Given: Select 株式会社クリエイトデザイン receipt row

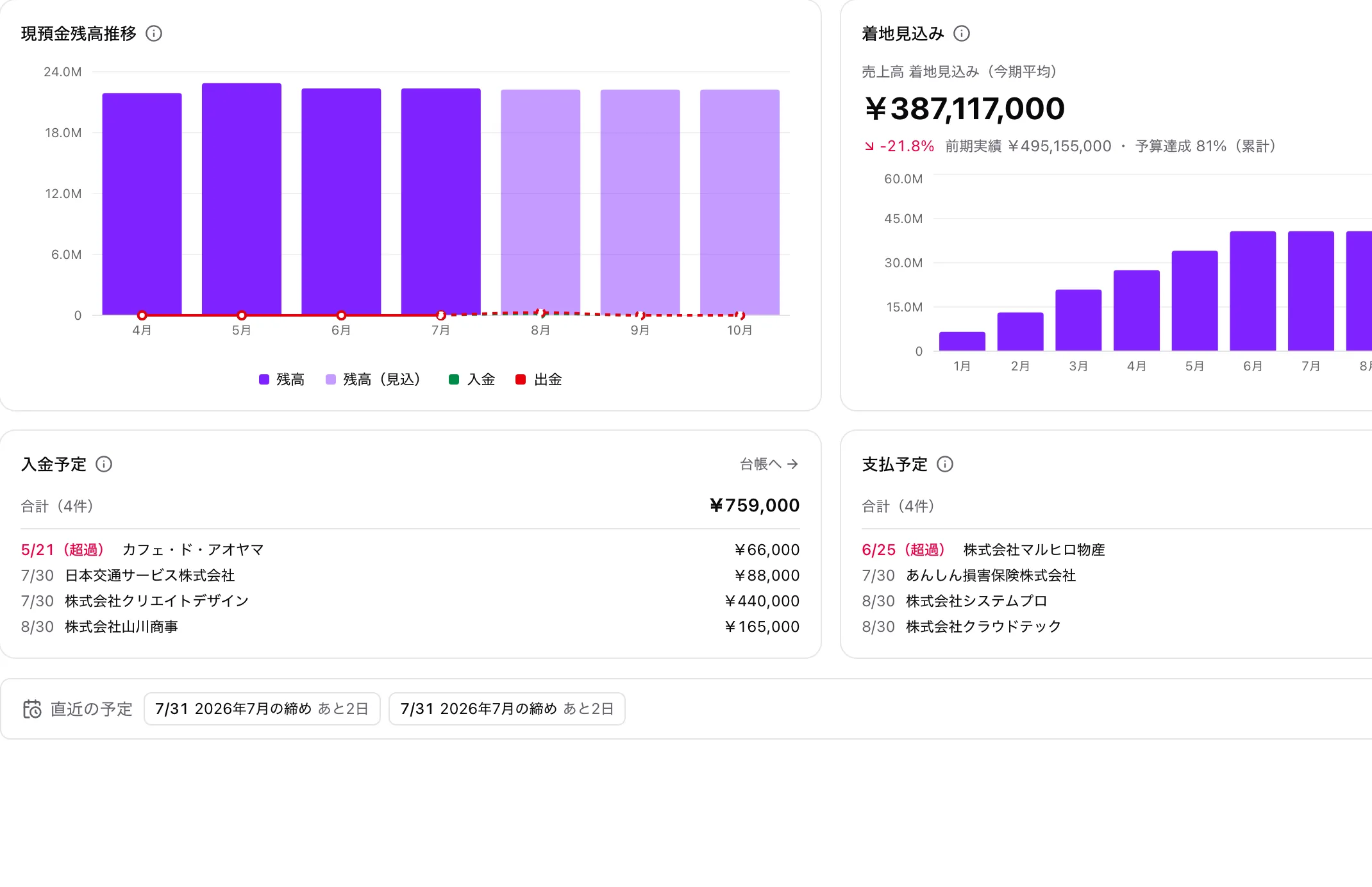Looking at the screenshot, I should tap(410, 601).
